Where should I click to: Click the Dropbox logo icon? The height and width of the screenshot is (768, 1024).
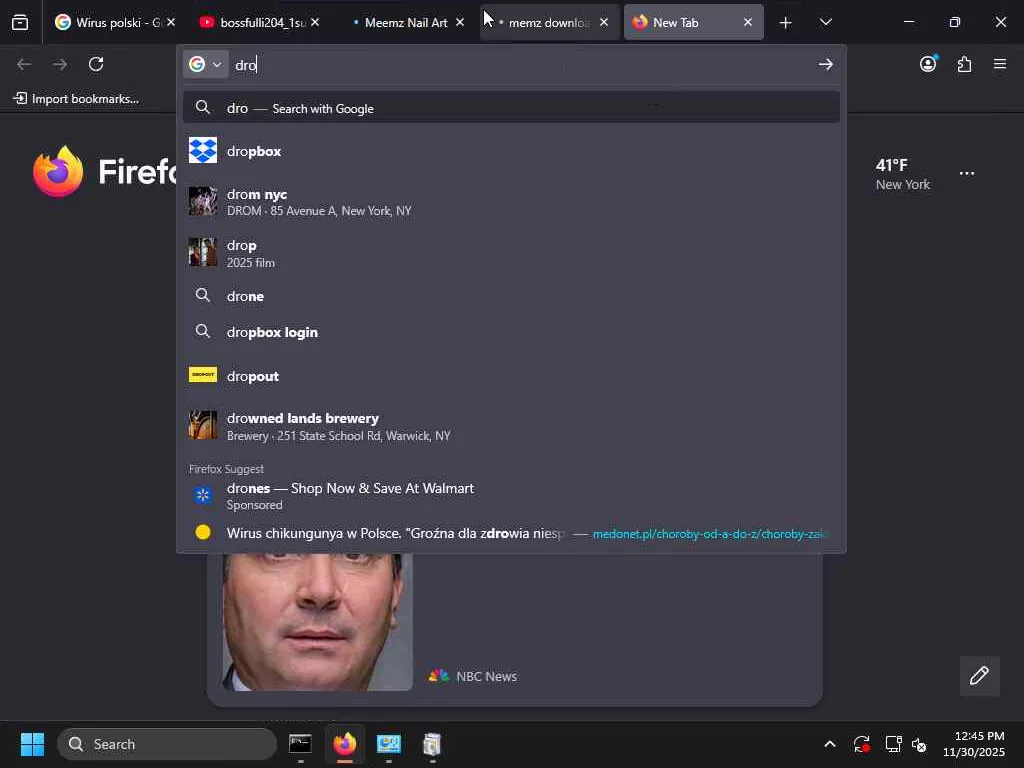(x=203, y=150)
